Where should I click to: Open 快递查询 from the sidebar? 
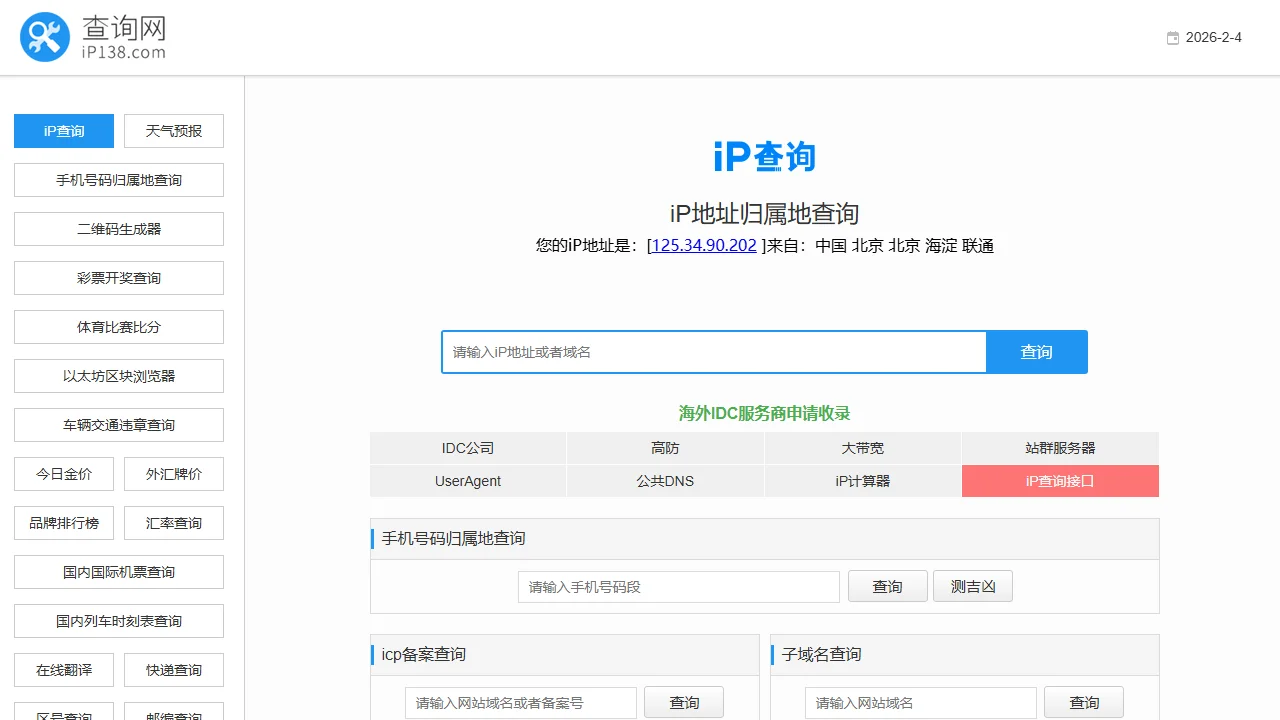coord(173,669)
